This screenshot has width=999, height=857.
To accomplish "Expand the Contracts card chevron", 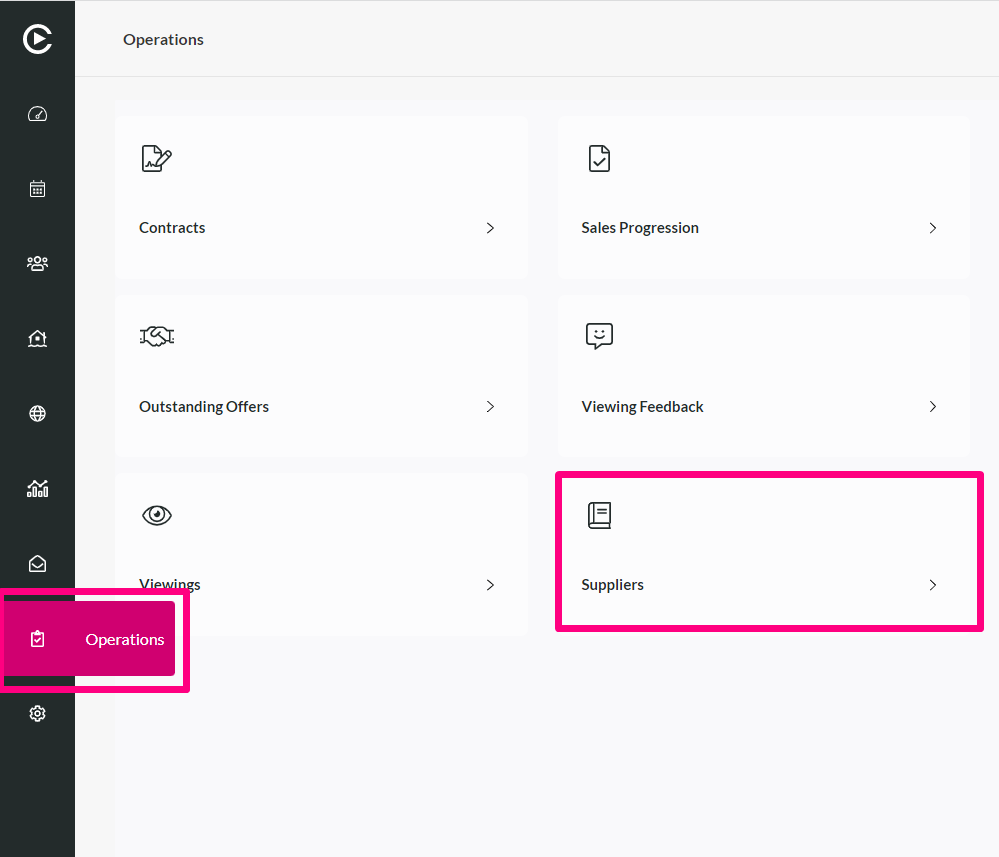I will pos(490,228).
